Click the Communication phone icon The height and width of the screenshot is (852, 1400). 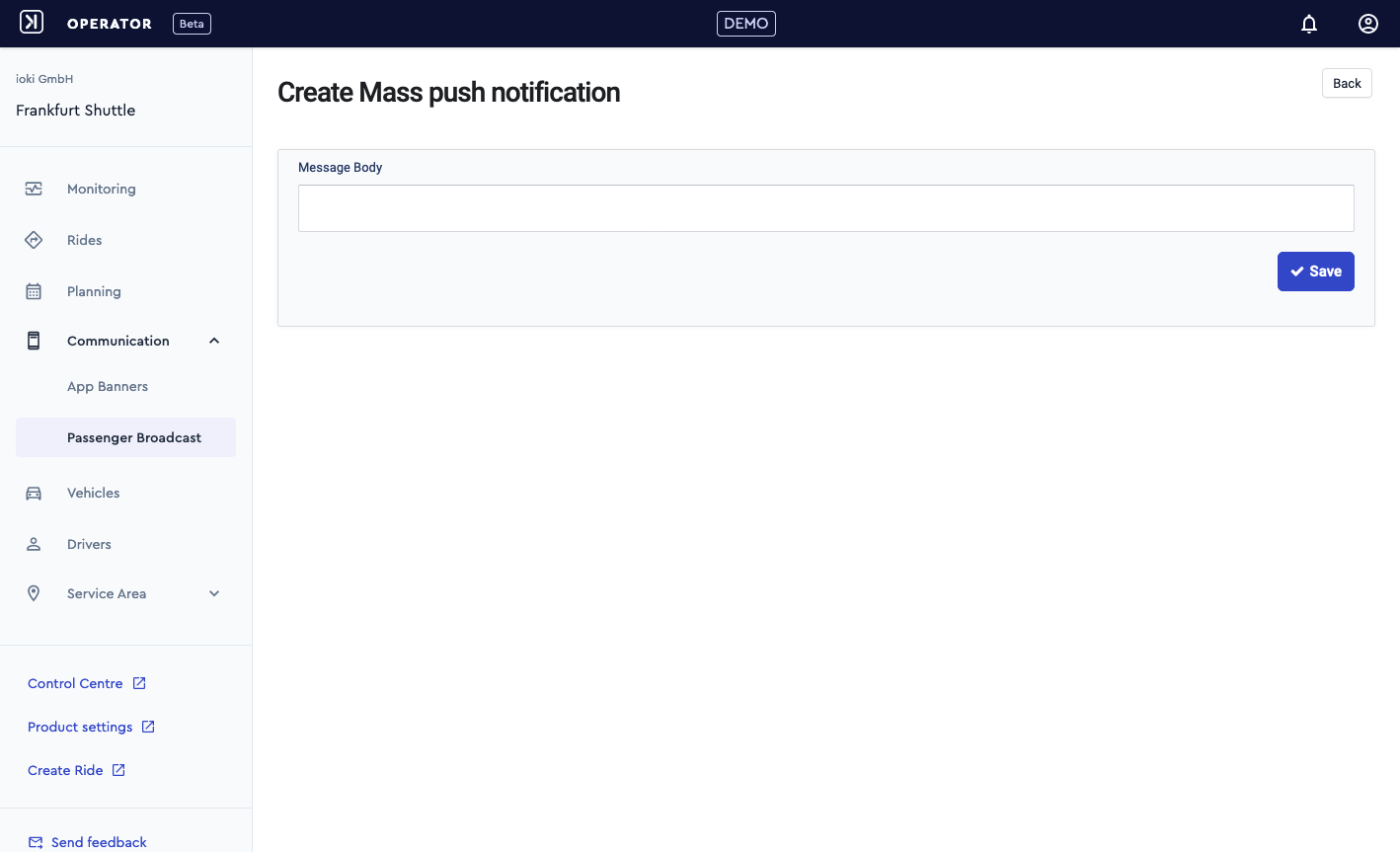[x=34, y=341]
